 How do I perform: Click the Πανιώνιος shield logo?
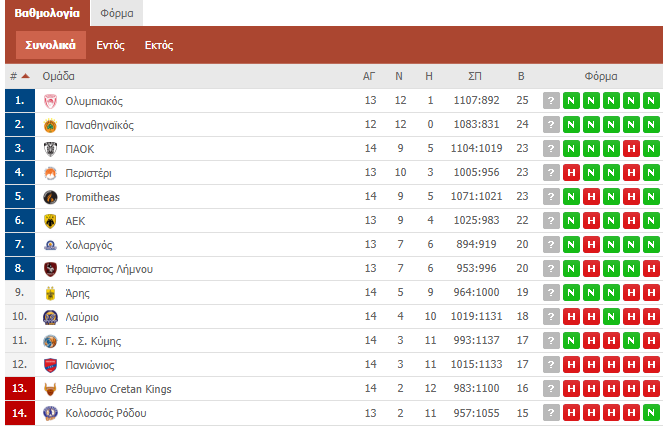pyautogui.click(x=50, y=365)
